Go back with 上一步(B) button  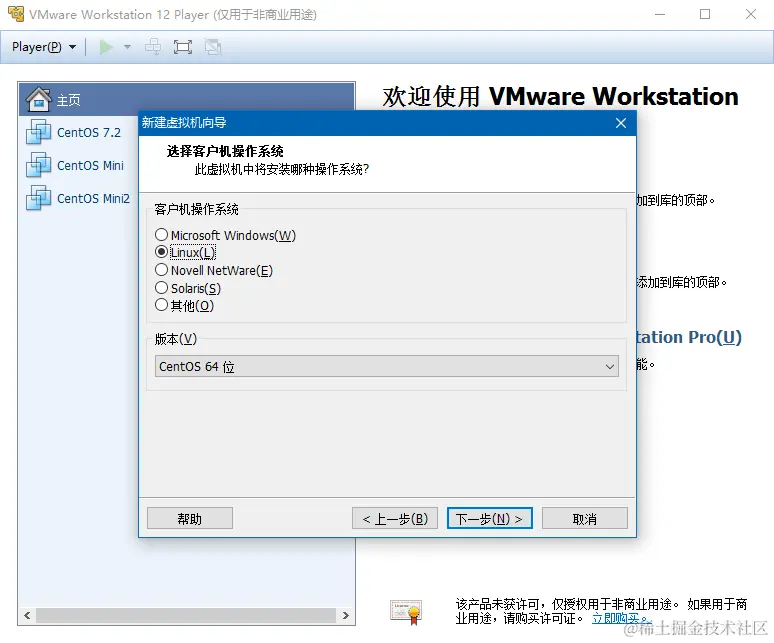tap(395, 519)
